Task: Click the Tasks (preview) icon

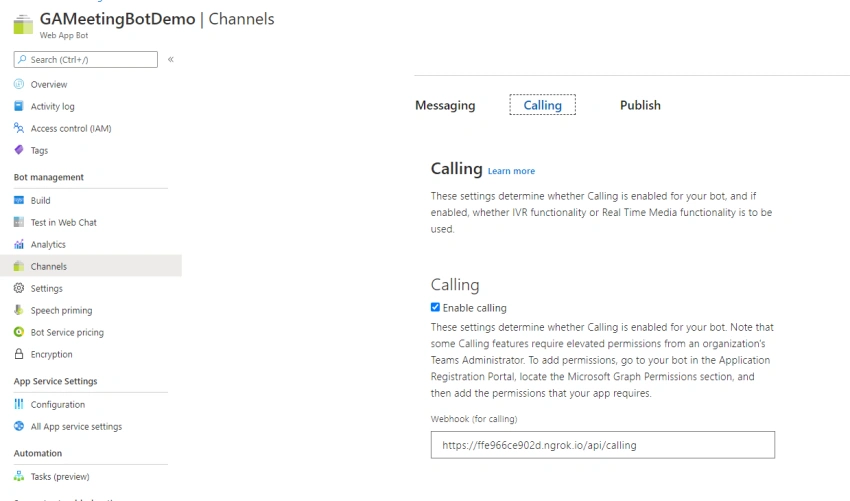Action: click(x=19, y=476)
